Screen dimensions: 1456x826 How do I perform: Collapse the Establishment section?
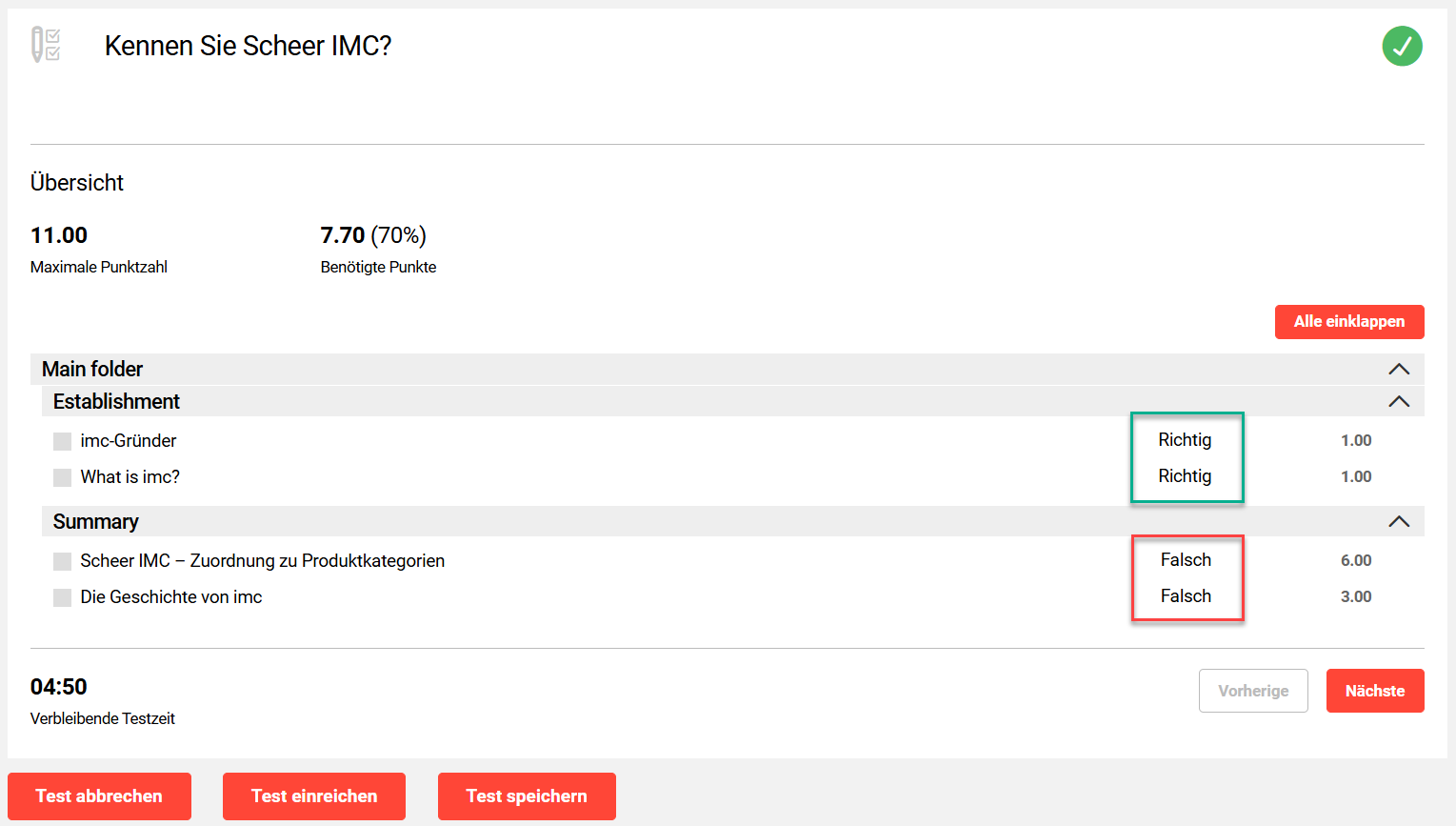coord(1398,402)
